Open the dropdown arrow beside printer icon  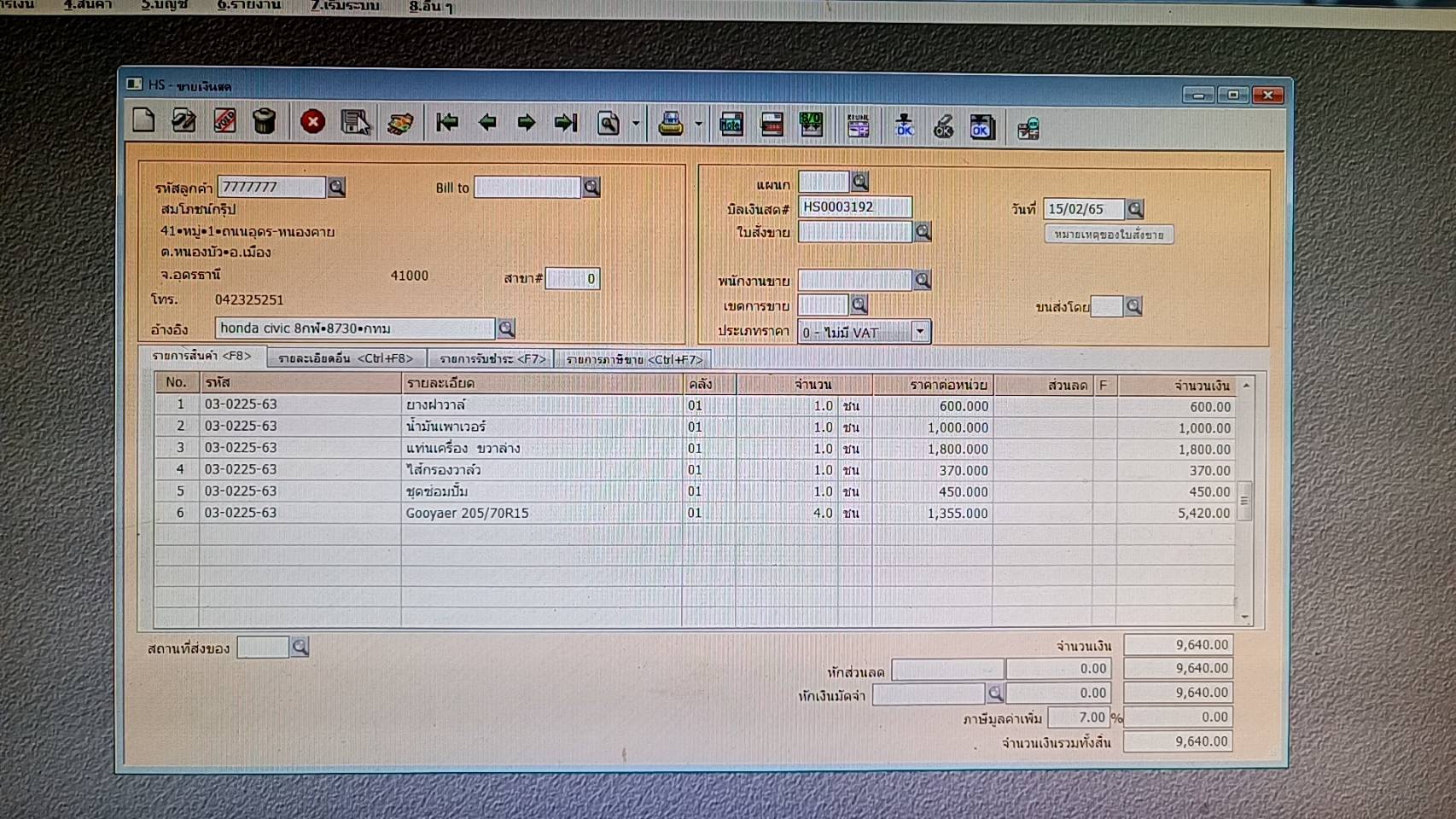coord(698,125)
